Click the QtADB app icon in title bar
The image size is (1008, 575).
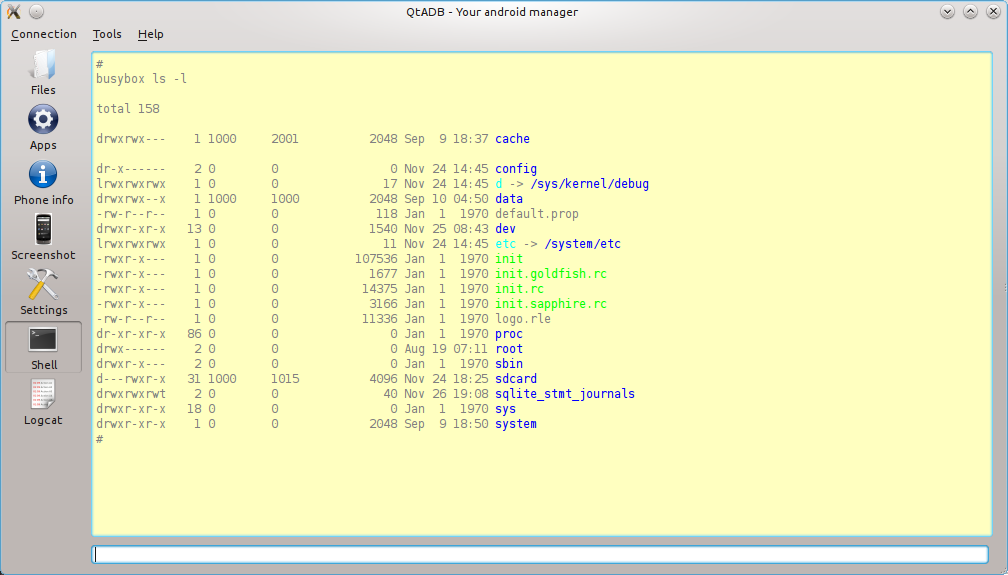[14, 12]
